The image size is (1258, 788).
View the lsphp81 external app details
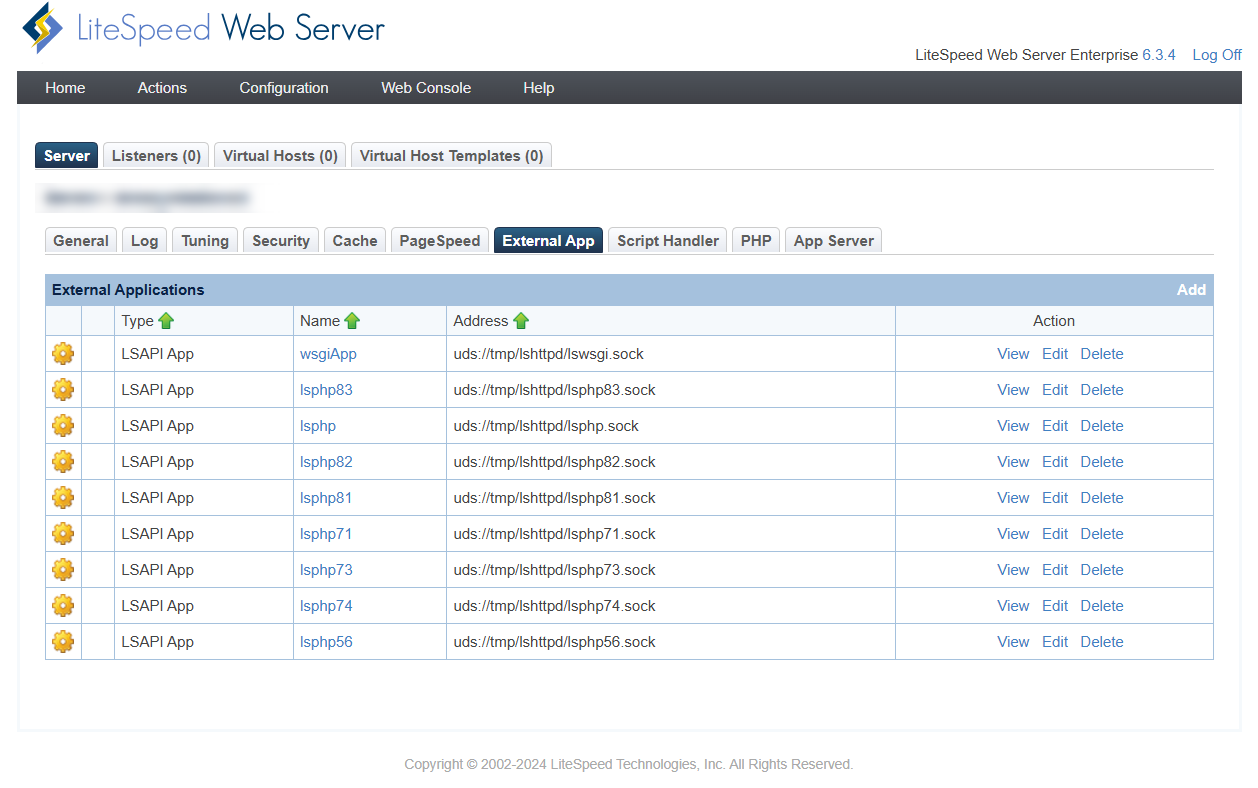click(x=1013, y=498)
